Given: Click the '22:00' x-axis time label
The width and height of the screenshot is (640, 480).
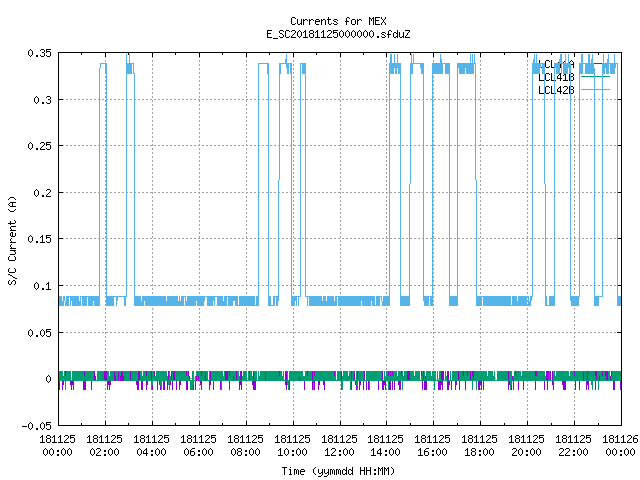Looking at the screenshot, I should point(573,452).
